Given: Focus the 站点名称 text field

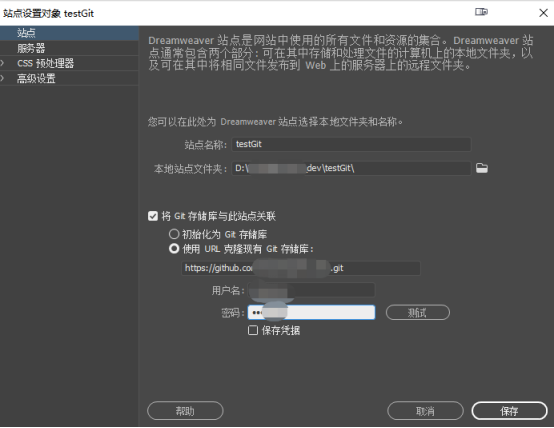Looking at the screenshot, I should tap(351, 144).
